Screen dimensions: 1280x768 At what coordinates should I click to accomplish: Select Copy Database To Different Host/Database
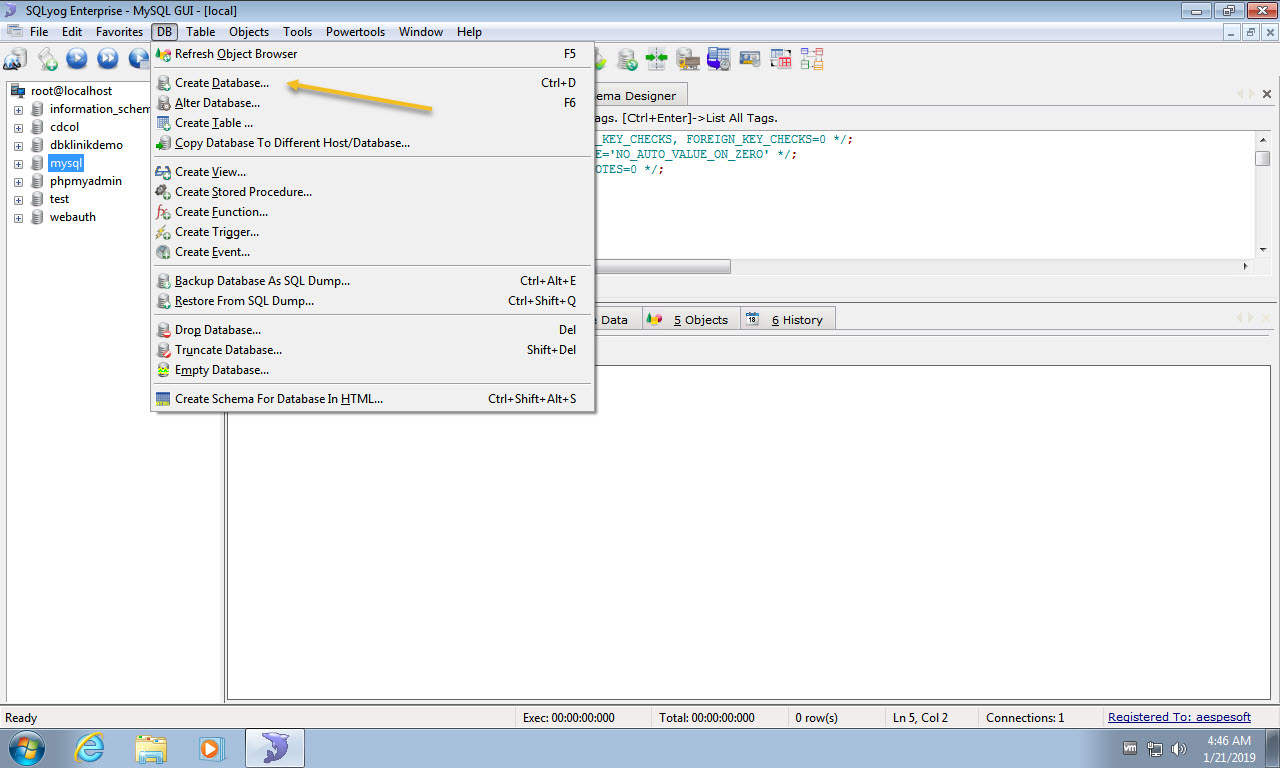tap(373, 143)
